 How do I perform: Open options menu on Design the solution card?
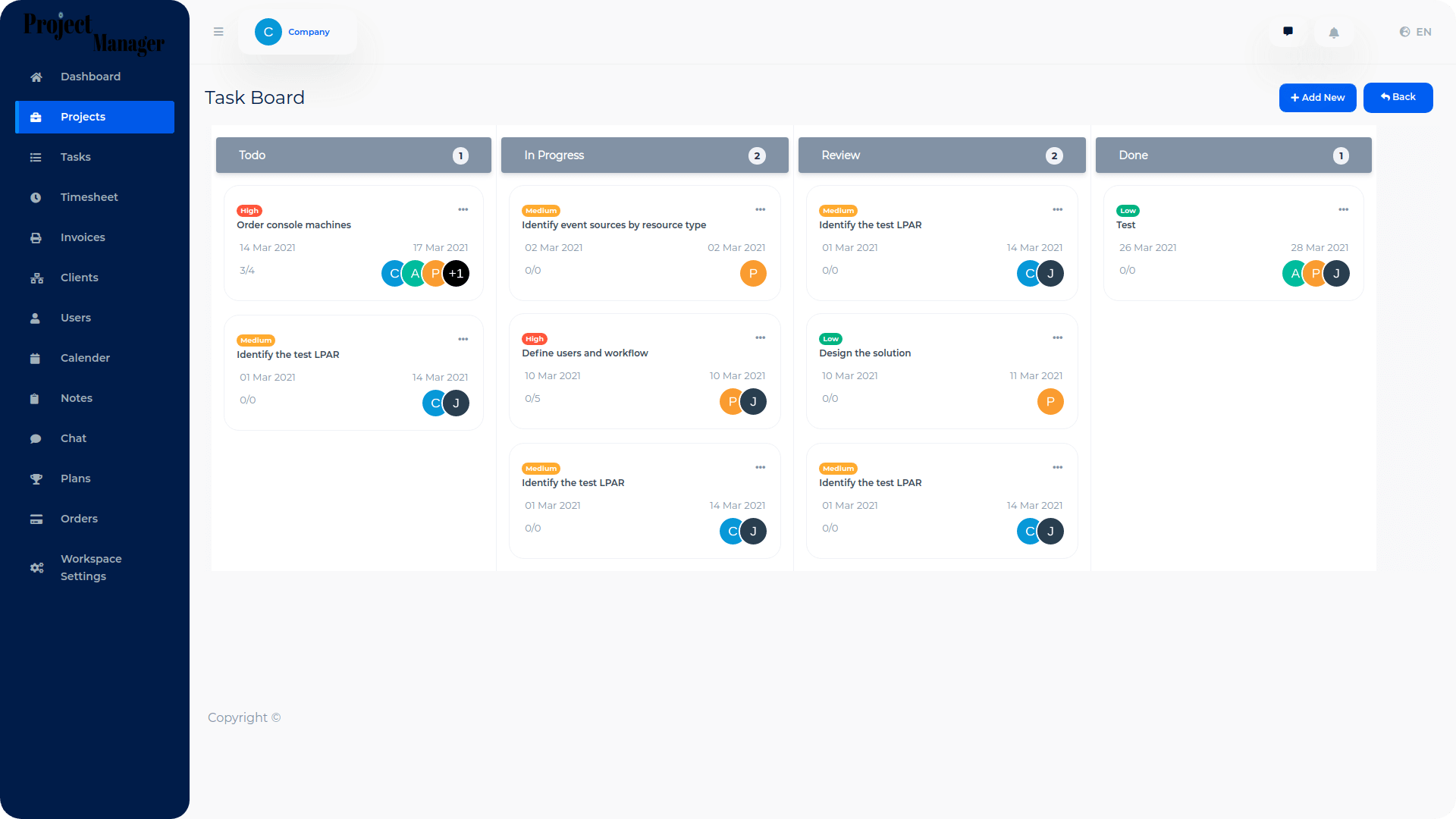pyautogui.click(x=1057, y=338)
